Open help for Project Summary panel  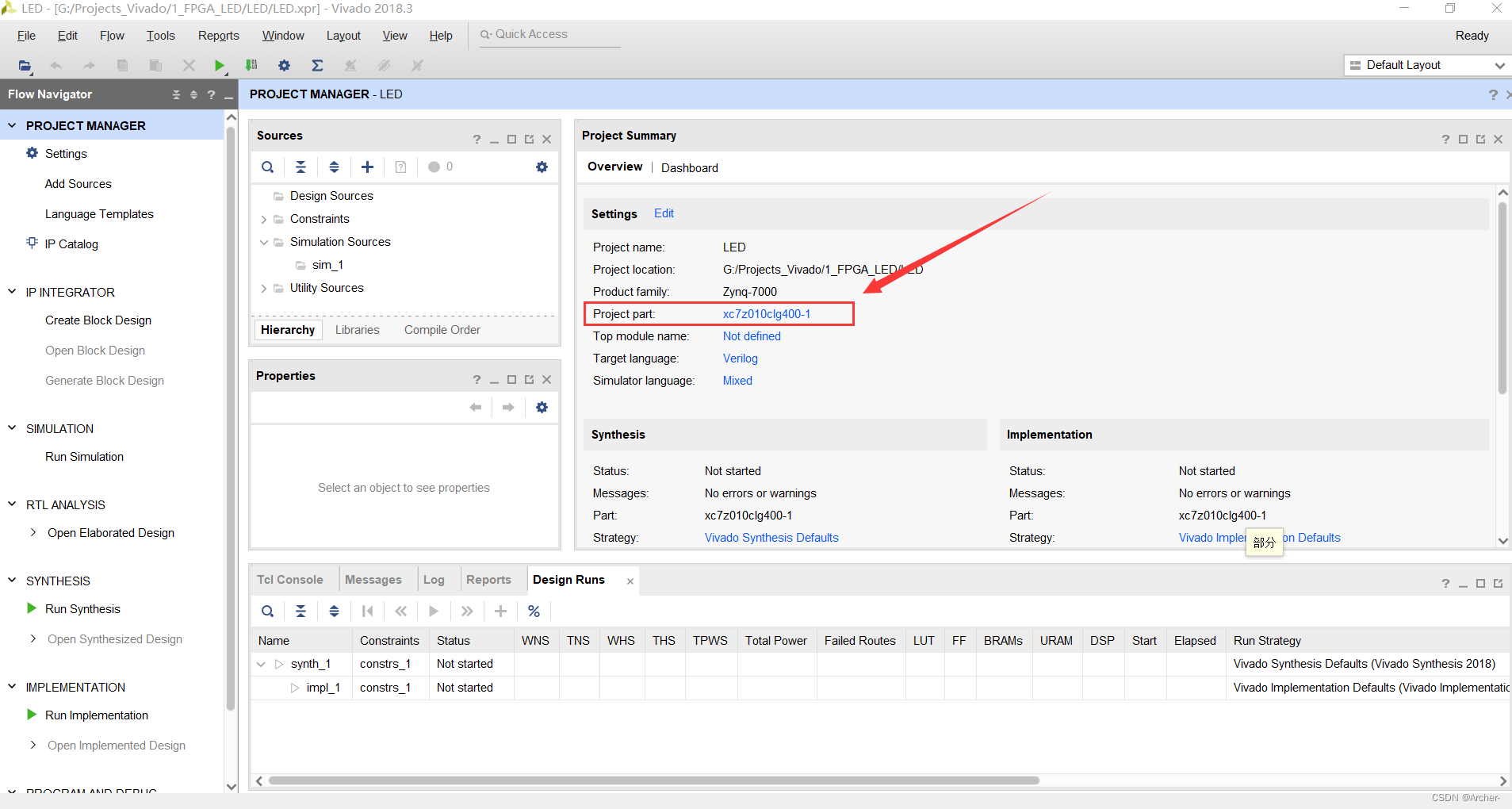pyautogui.click(x=1445, y=140)
